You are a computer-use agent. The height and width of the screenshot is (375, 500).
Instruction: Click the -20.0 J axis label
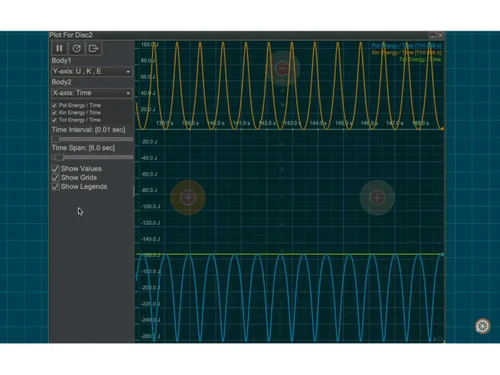(149, 142)
